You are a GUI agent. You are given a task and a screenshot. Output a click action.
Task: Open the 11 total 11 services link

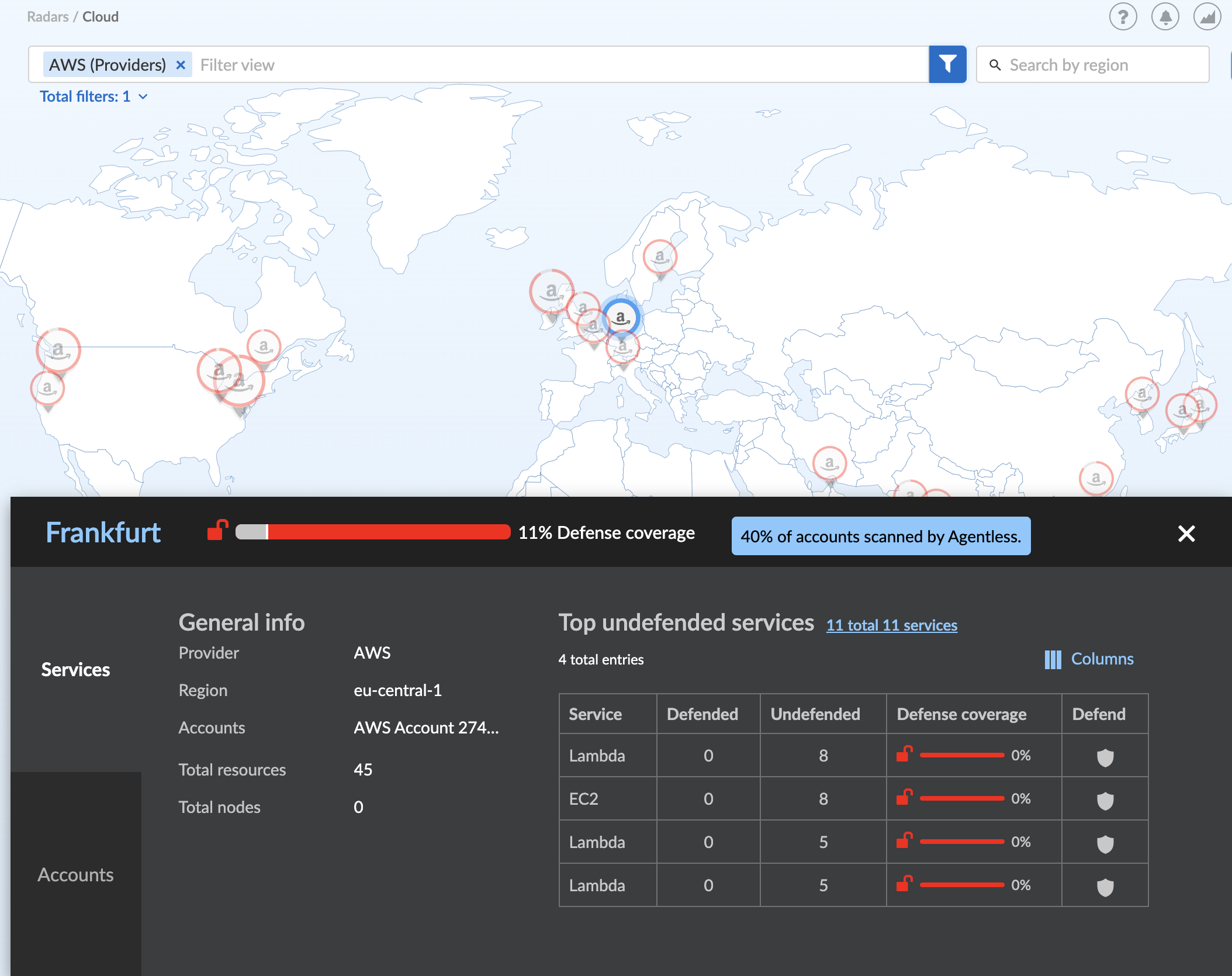891,625
